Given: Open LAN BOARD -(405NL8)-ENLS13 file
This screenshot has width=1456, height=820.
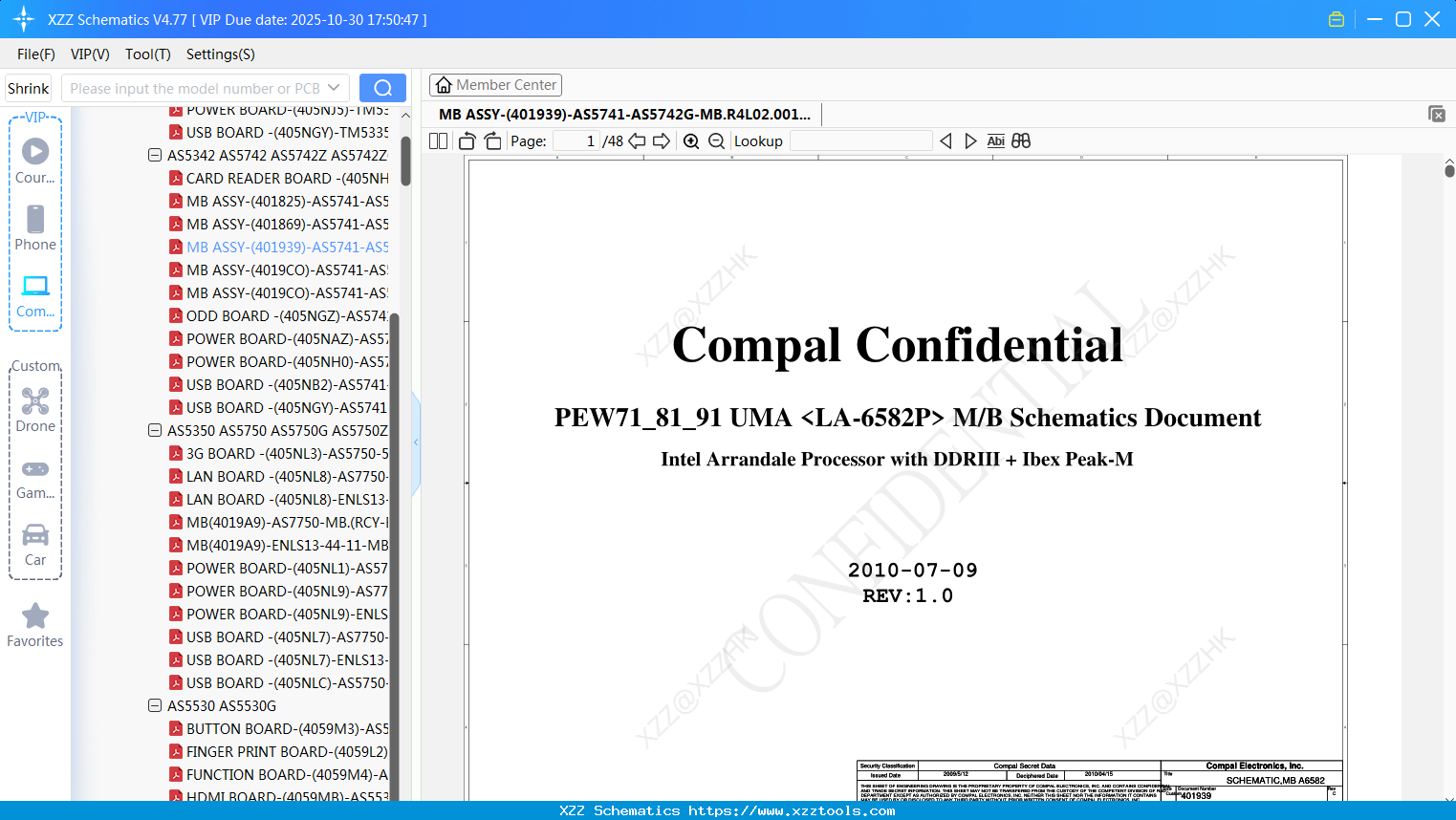Looking at the screenshot, I should (x=279, y=500).
